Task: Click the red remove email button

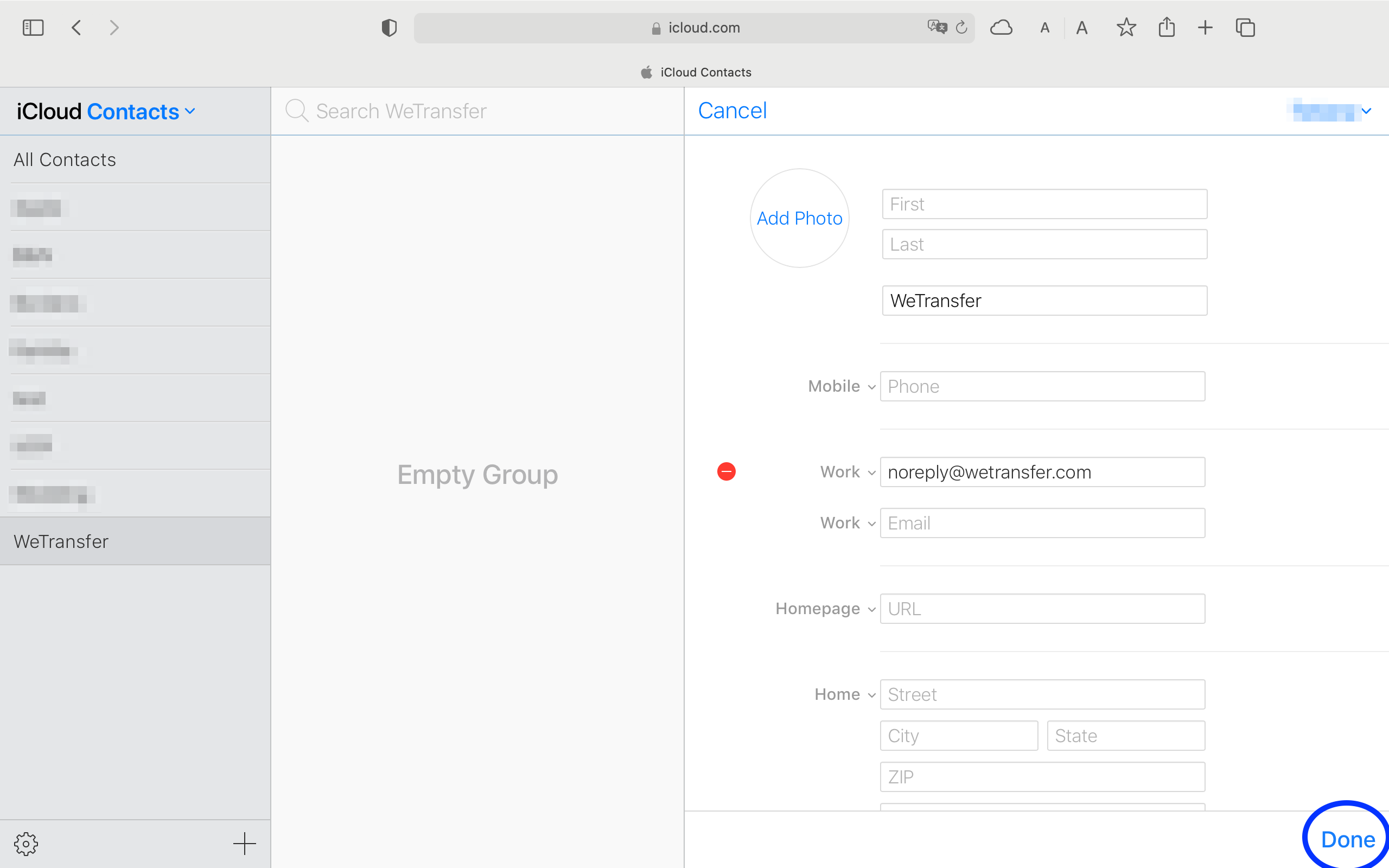Action: click(x=726, y=472)
